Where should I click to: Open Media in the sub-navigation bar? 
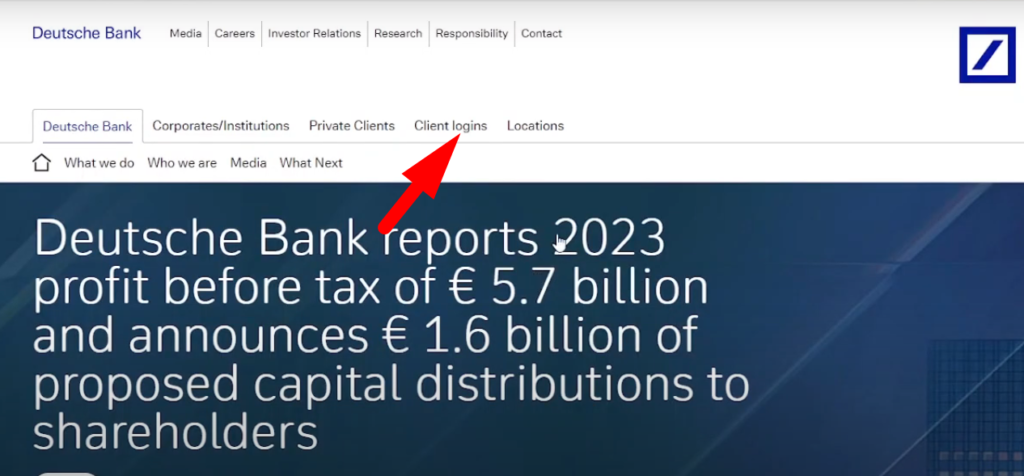pyautogui.click(x=248, y=163)
